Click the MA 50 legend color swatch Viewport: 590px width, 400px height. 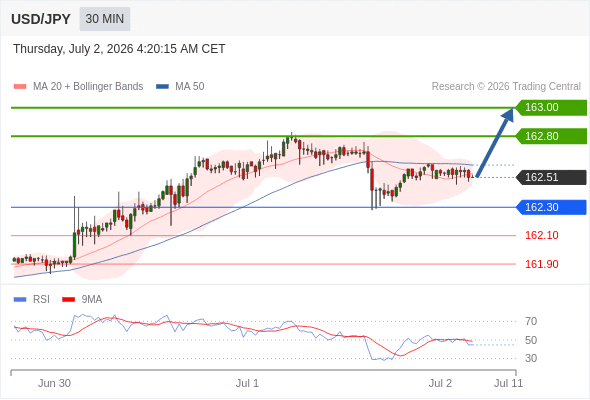click(x=162, y=87)
